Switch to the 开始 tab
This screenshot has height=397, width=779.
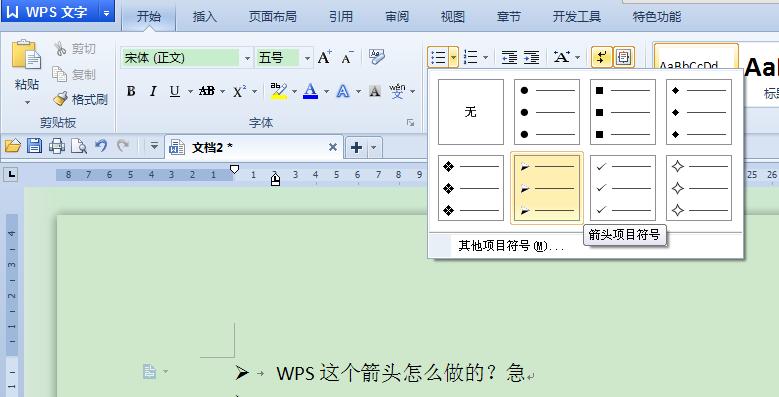click(x=149, y=16)
